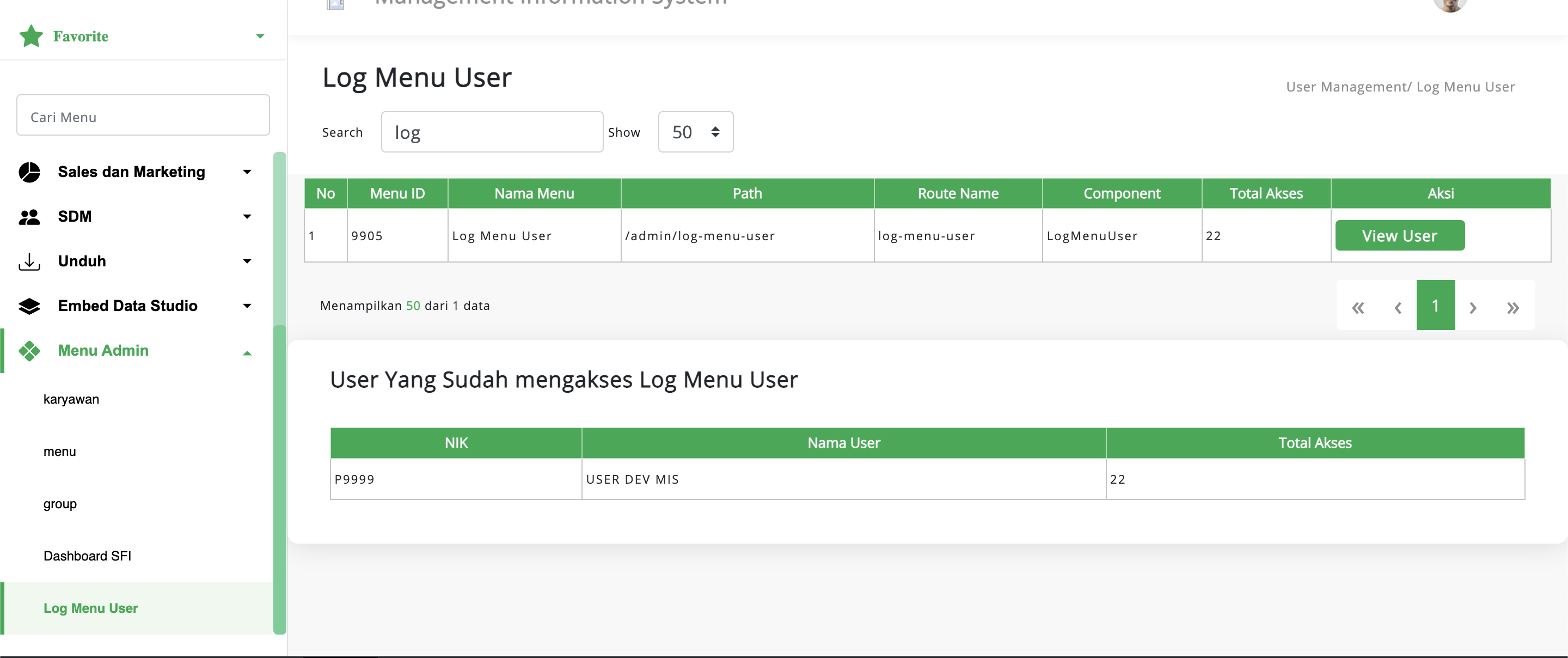Screen dimensions: 1568x658
Task: Open the Show 50 entries selector
Action: [x=696, y=132]
